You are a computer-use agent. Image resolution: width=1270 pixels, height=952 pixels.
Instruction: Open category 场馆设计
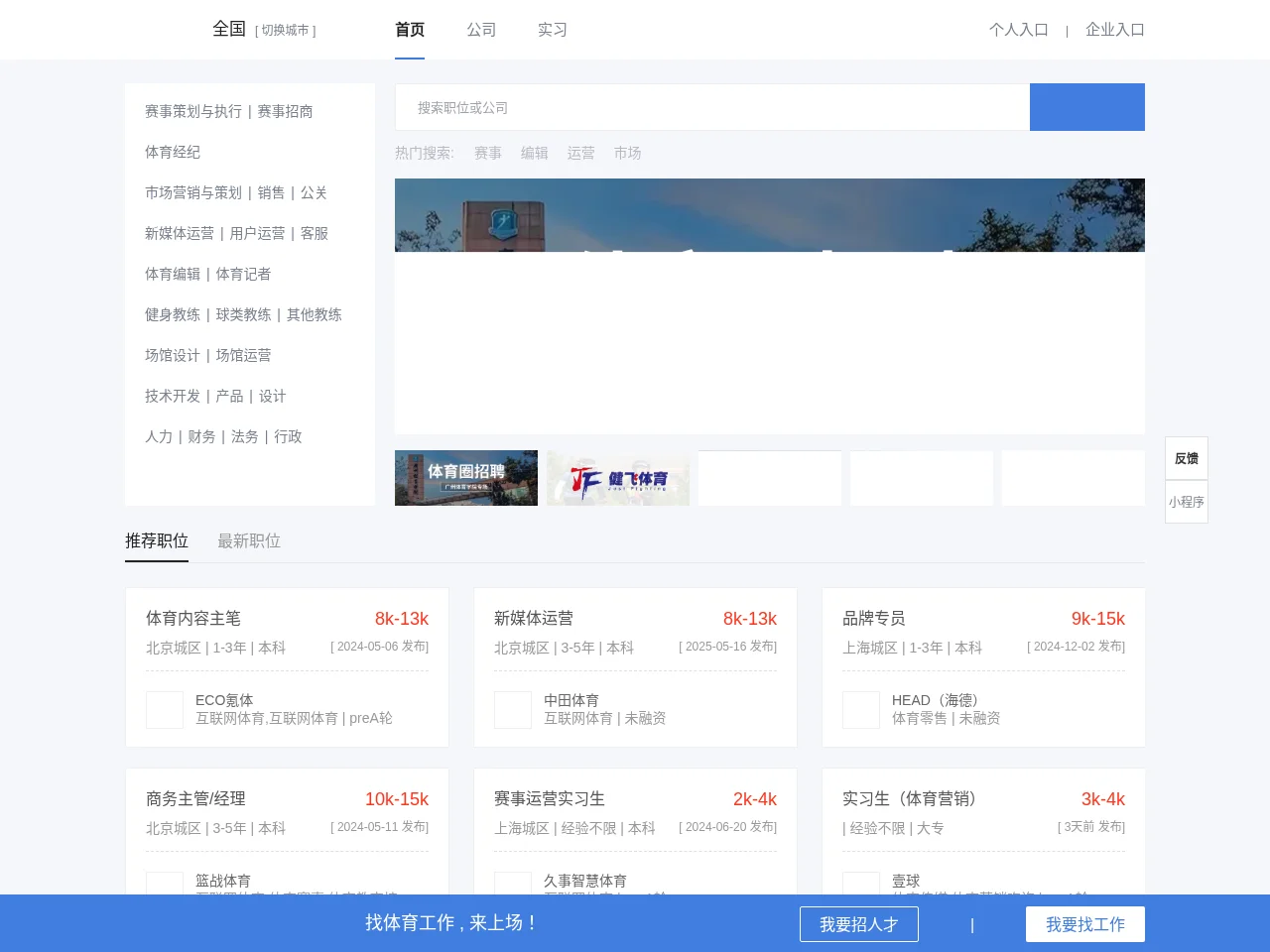pos(173,355)
